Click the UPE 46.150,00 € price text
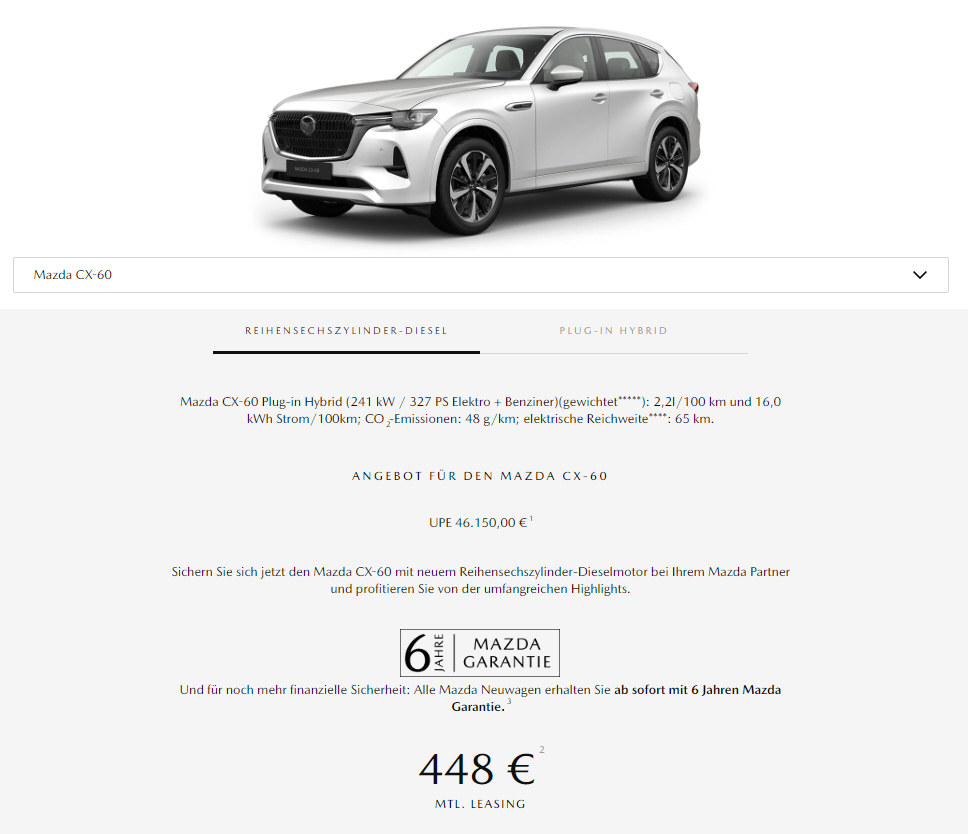968x834 pixels. coord(478,523)
